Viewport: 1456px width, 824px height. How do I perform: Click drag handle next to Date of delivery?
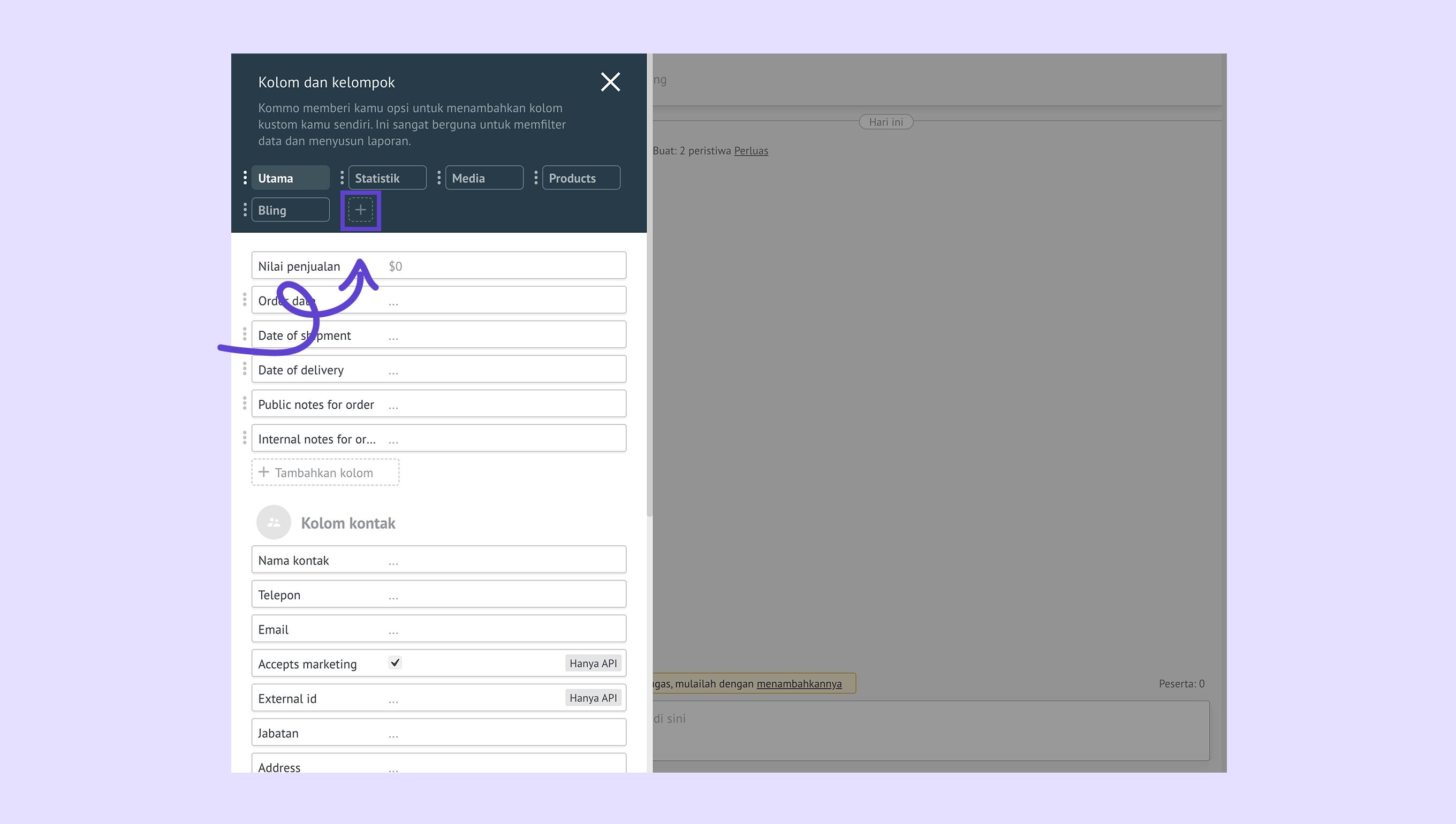(x=245, y=369)
